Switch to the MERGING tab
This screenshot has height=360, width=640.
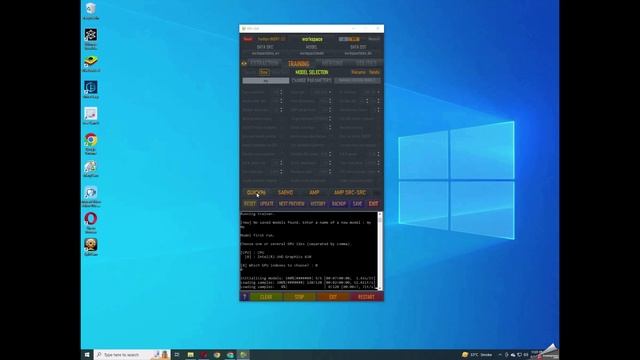pos(332,63)
